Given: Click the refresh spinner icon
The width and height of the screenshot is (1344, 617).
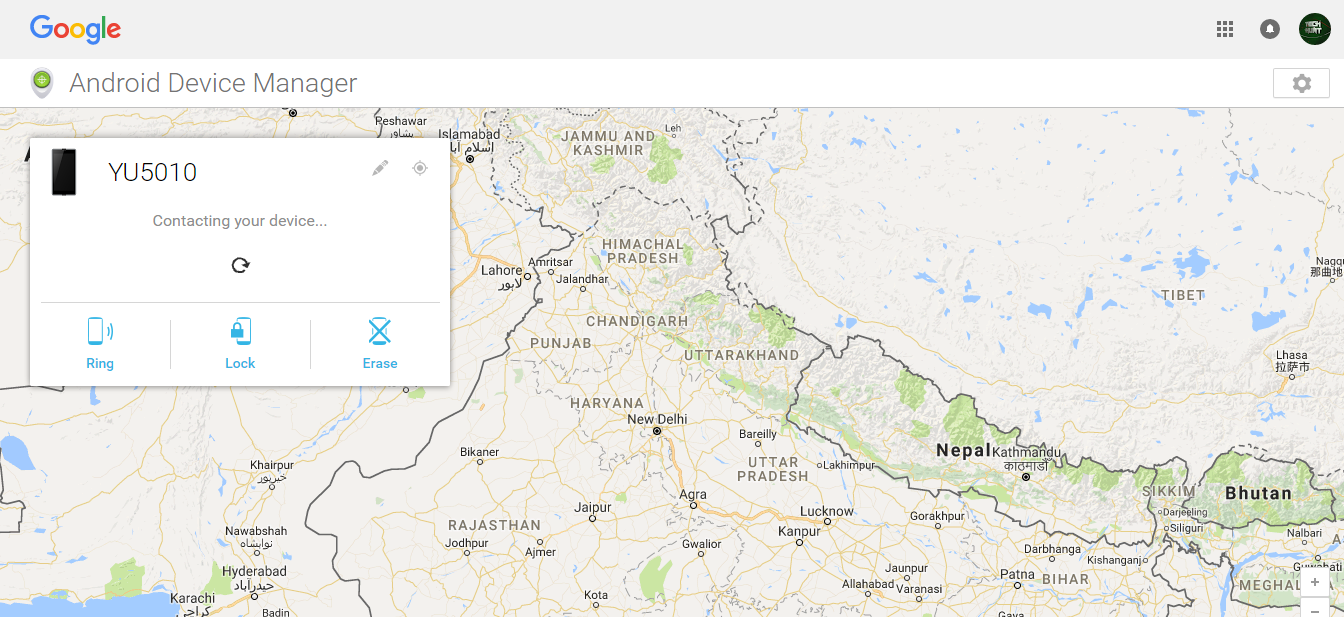Looking at the screenshot, I should (240, 265).
